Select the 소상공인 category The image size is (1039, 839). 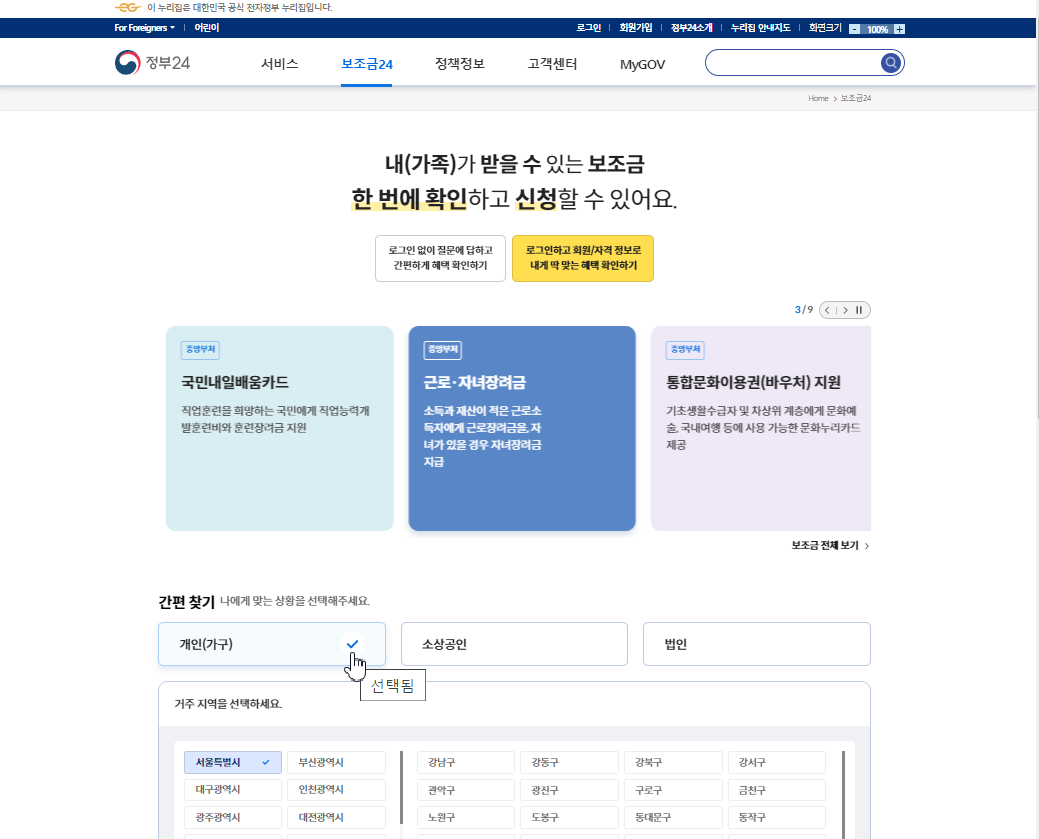[x=514, y=643]
